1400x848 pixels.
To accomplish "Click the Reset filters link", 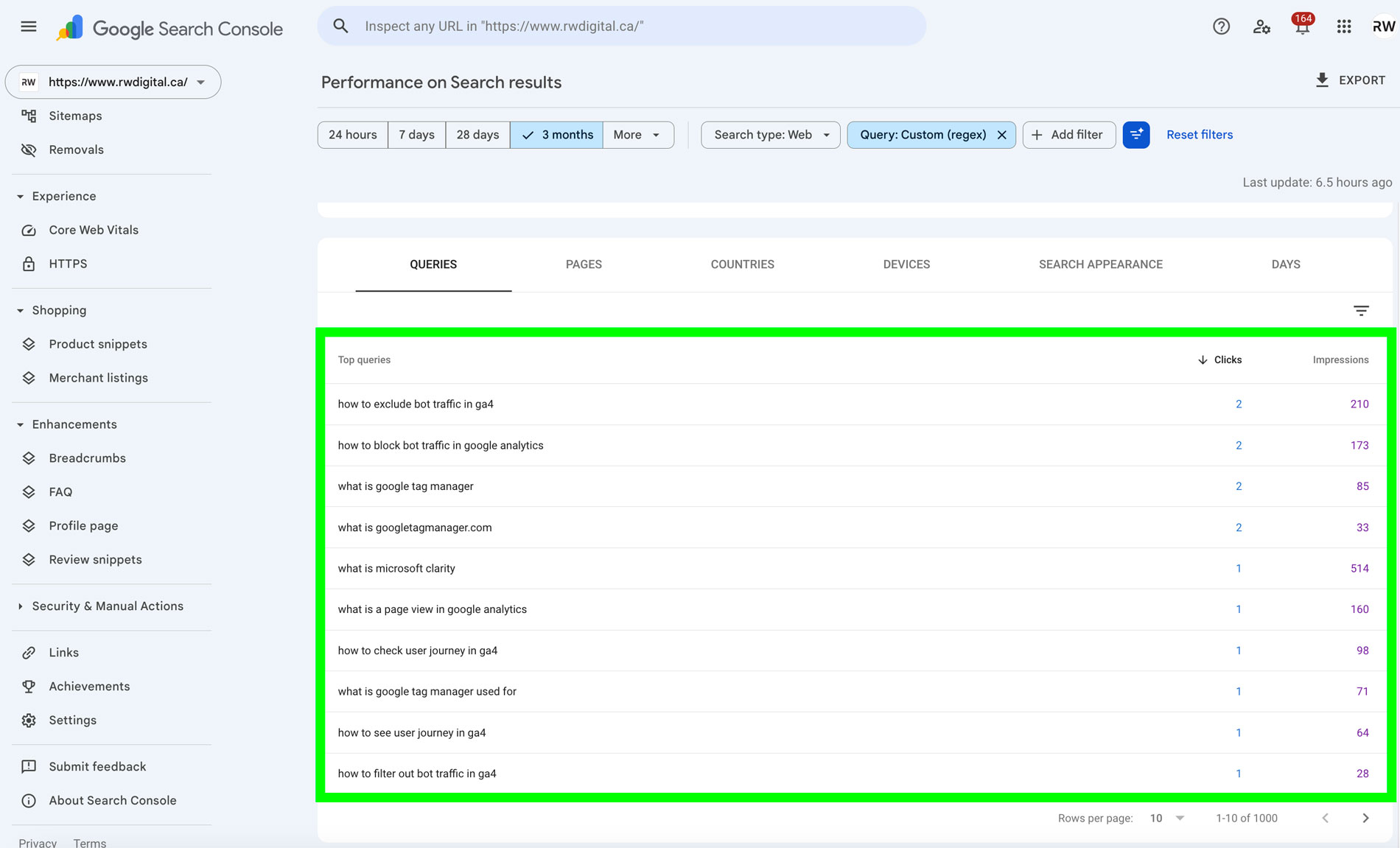I will coord(1199,135).
